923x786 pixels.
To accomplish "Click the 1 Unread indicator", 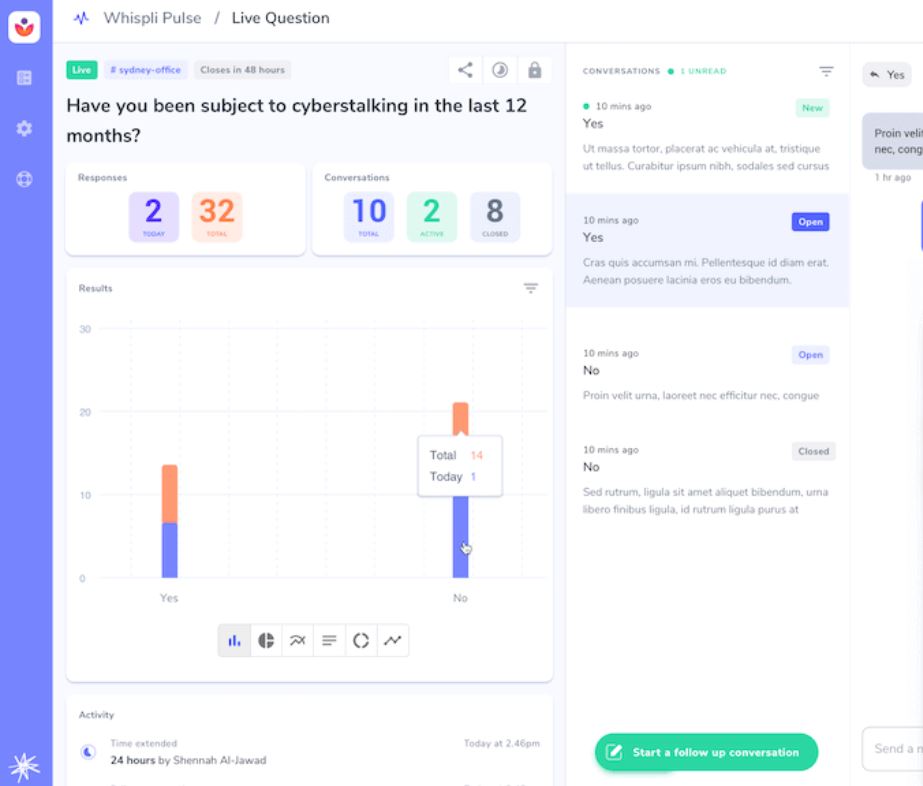I will (698, 71).
